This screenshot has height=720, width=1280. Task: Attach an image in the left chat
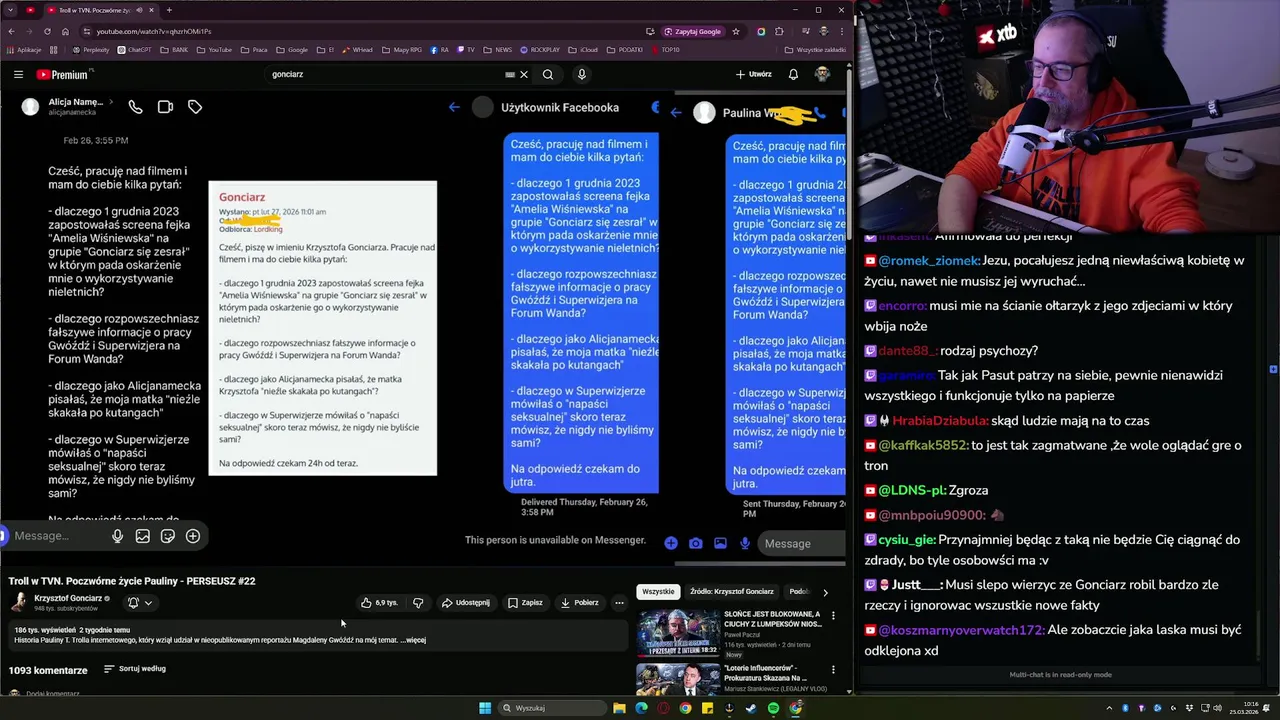tap(143, 536)
